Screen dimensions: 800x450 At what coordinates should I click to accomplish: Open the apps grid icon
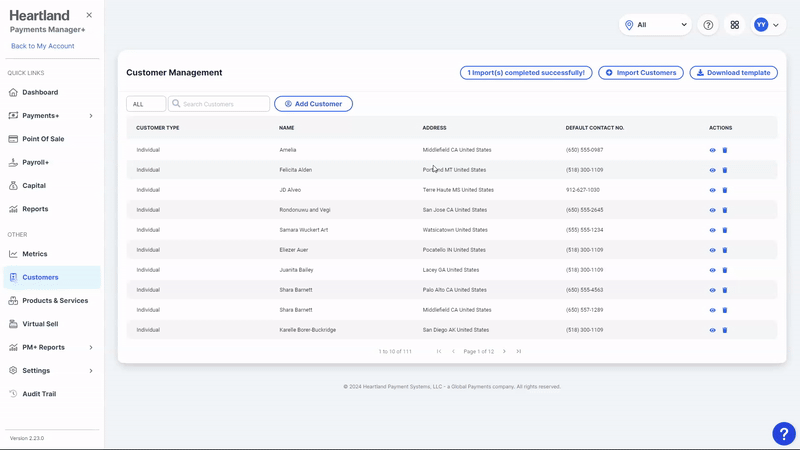click(x=735, y=25)
